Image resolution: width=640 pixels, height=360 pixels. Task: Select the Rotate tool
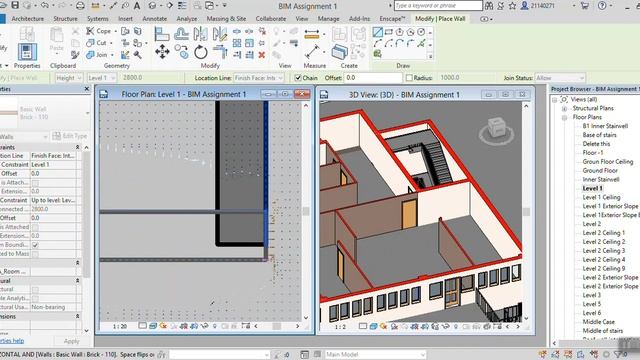pyautogui.click(x=200, y=52)
